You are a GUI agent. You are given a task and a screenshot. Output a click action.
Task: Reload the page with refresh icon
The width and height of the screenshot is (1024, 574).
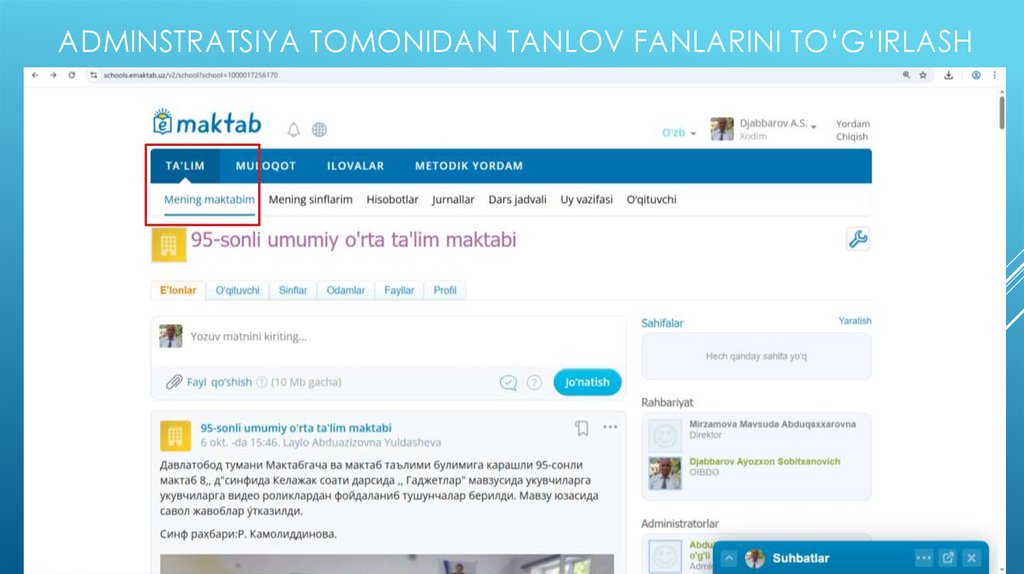(72, 75)
